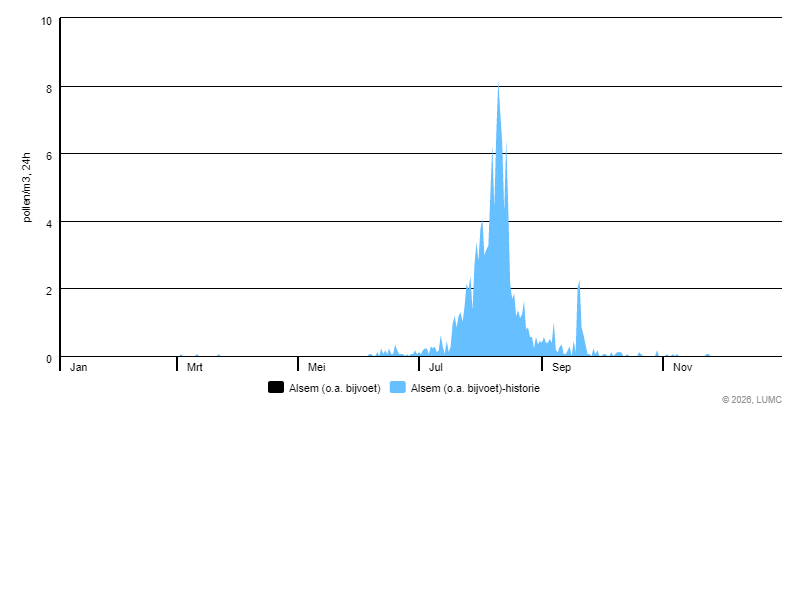Click the y-axis value 10
Viewport: 800px width, 600px height.
click(x=47, y=21)
